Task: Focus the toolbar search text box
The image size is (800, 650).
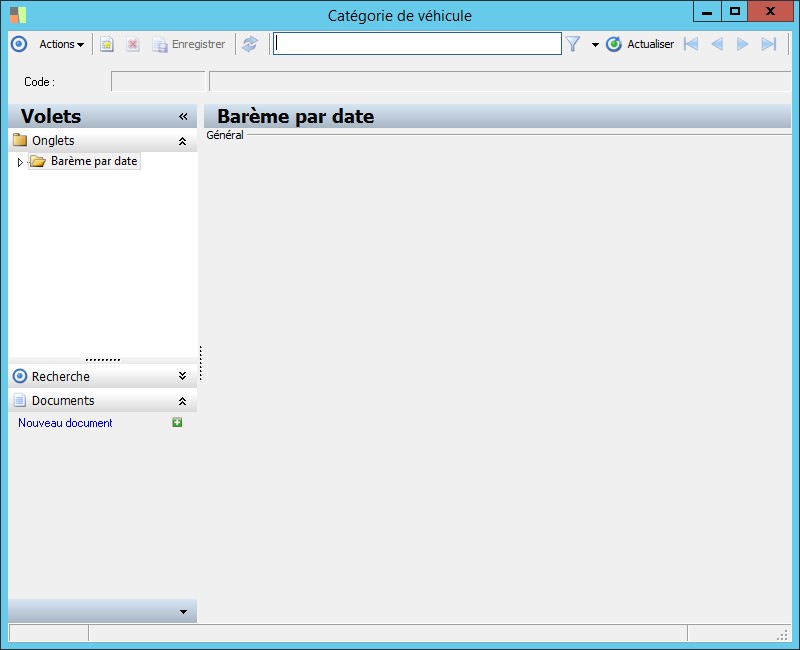Action: pos(417,44)
